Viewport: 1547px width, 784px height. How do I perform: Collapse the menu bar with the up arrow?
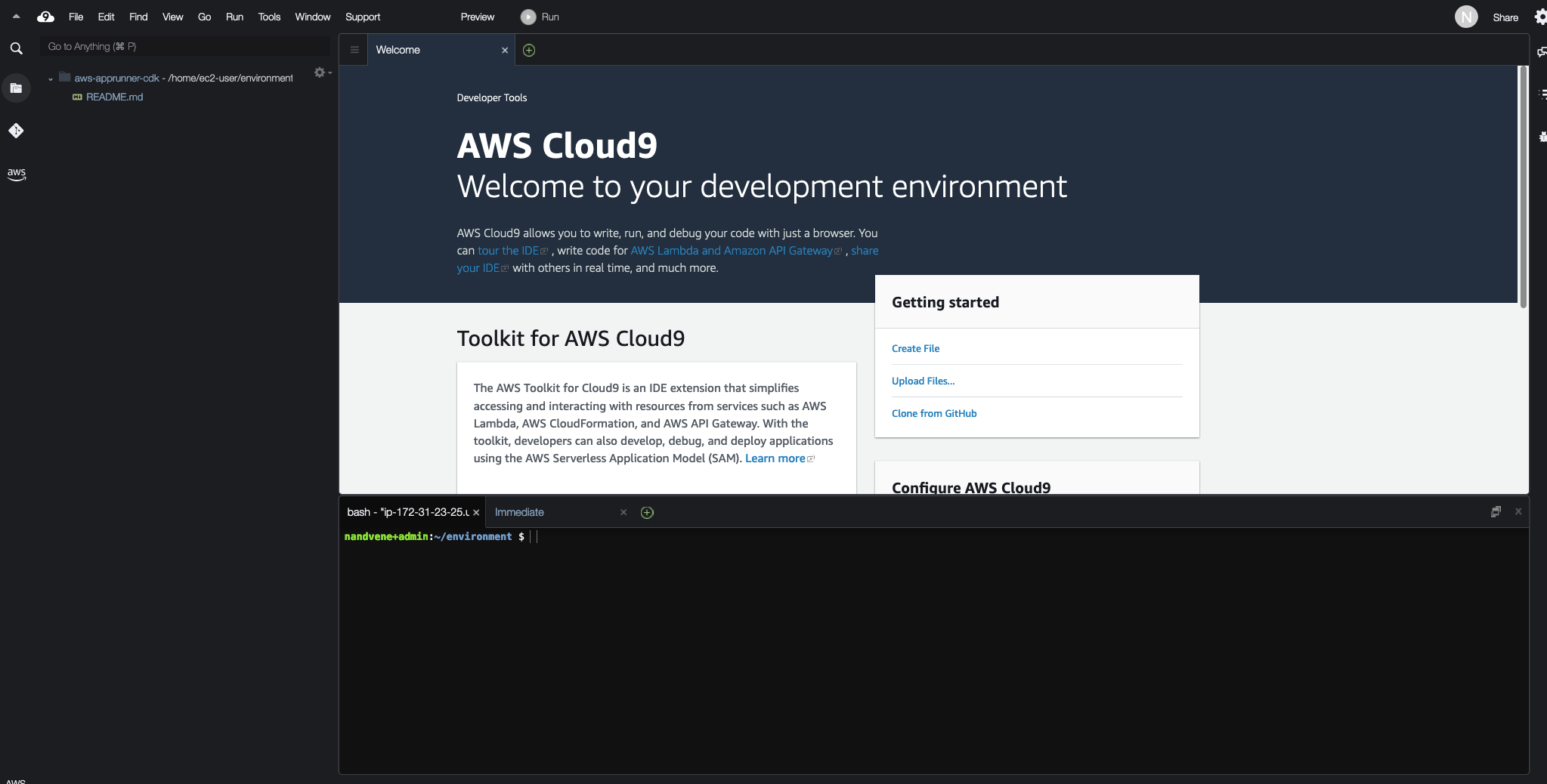pos(16,16)
